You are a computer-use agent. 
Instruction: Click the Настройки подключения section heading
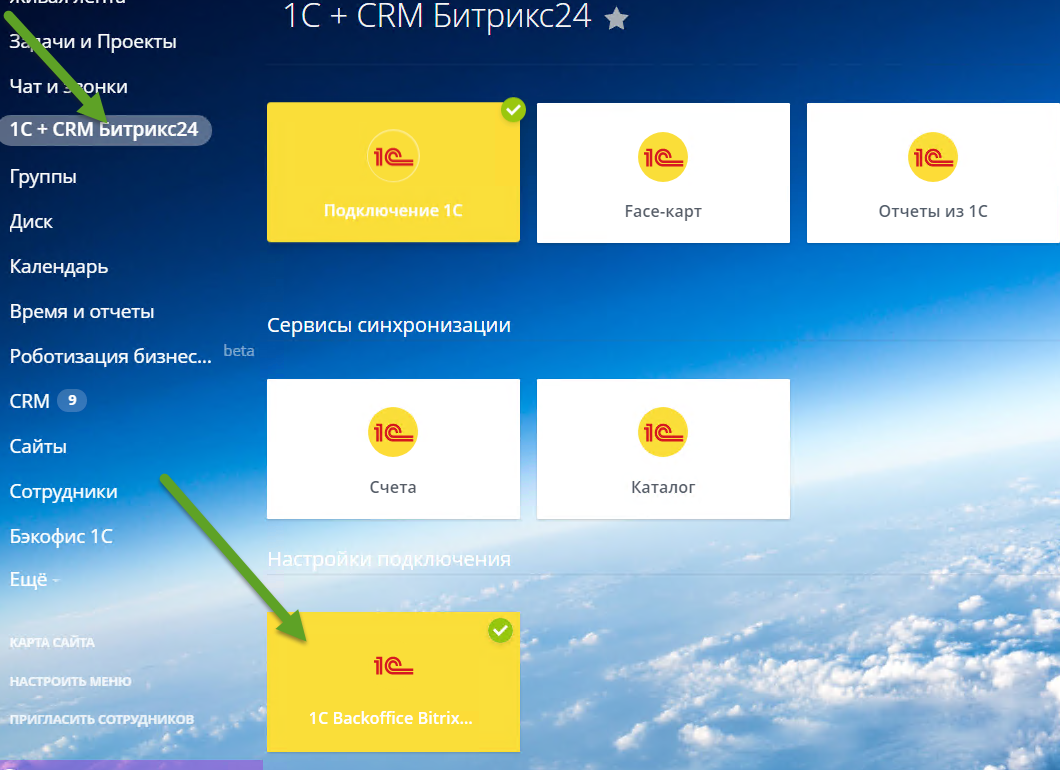(x=389, y=559)
